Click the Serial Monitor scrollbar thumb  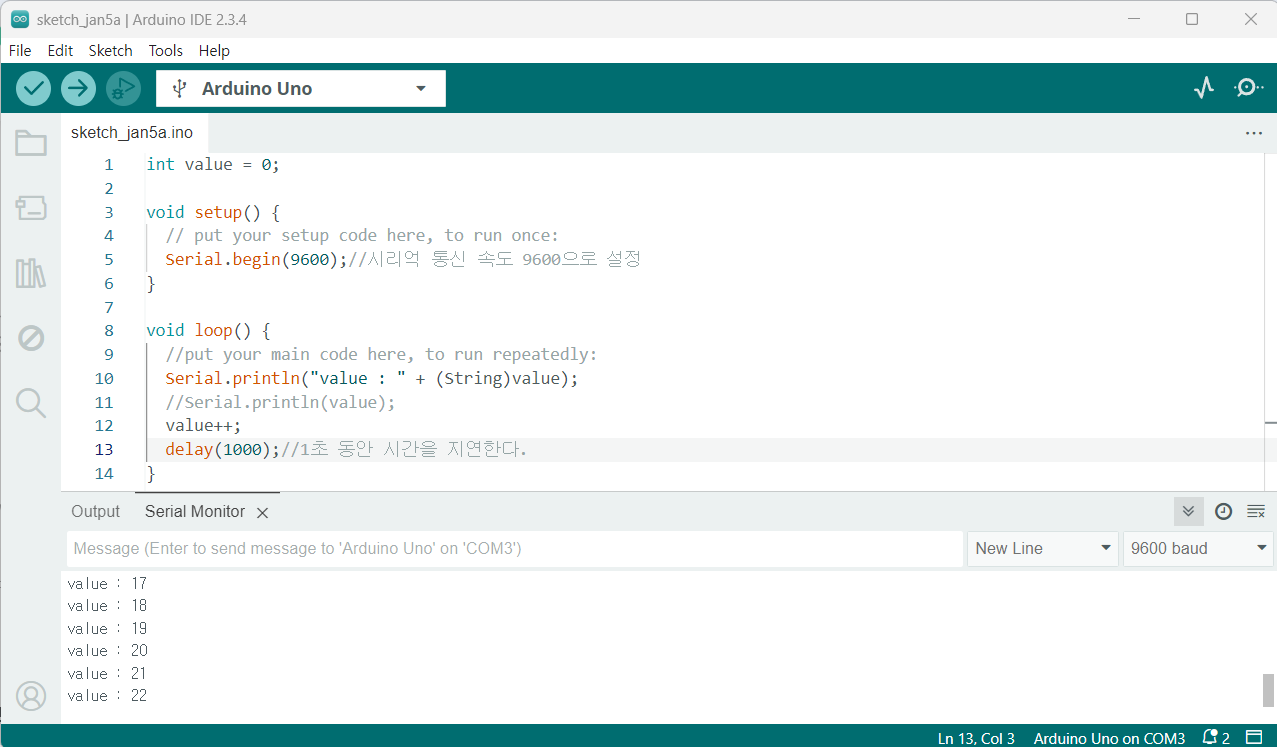click(1268, 690)
